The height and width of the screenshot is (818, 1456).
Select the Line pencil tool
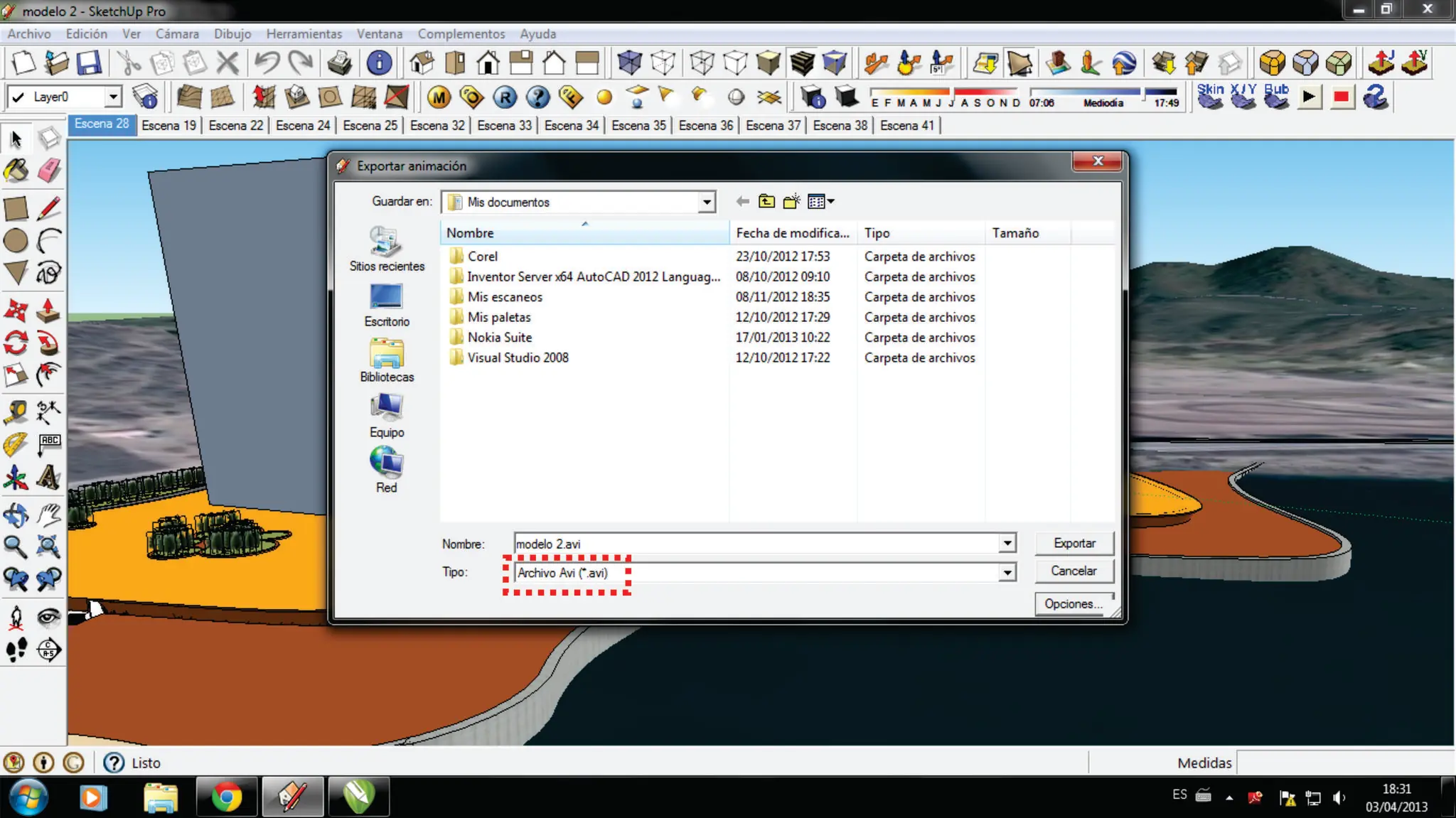(48, 209)
